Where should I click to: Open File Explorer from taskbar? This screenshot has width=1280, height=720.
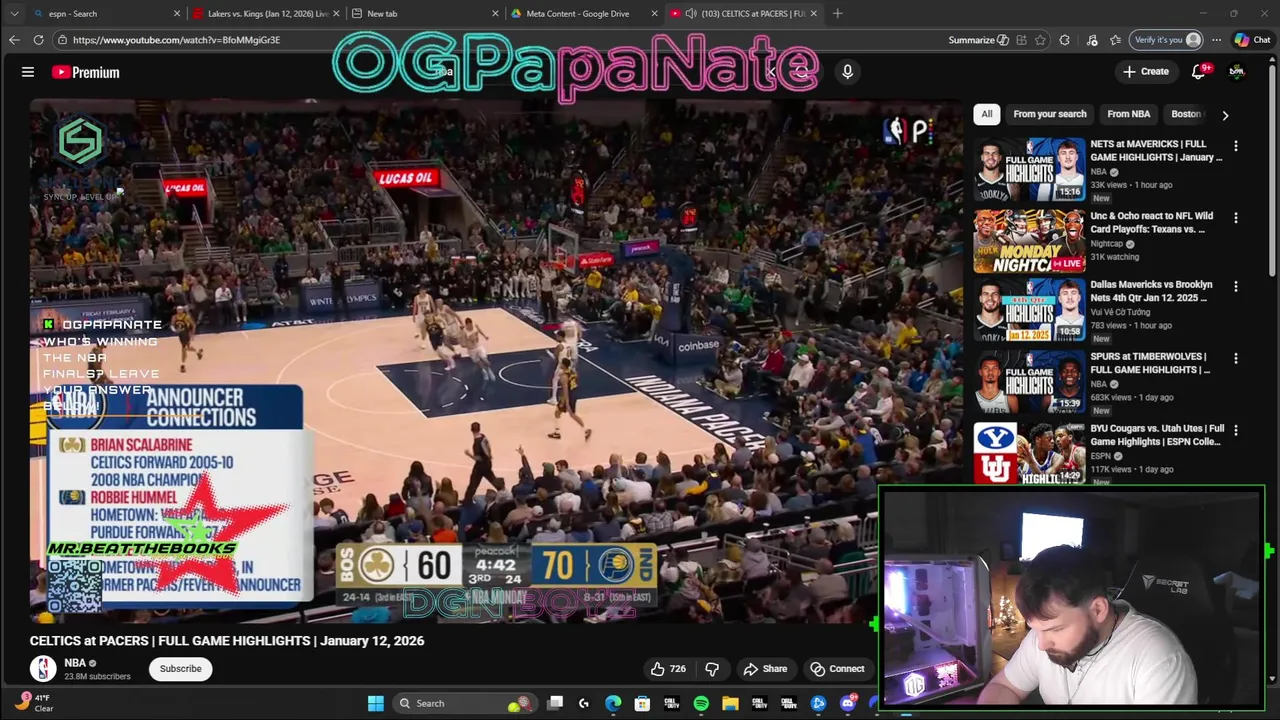click(x=730, y=703)
